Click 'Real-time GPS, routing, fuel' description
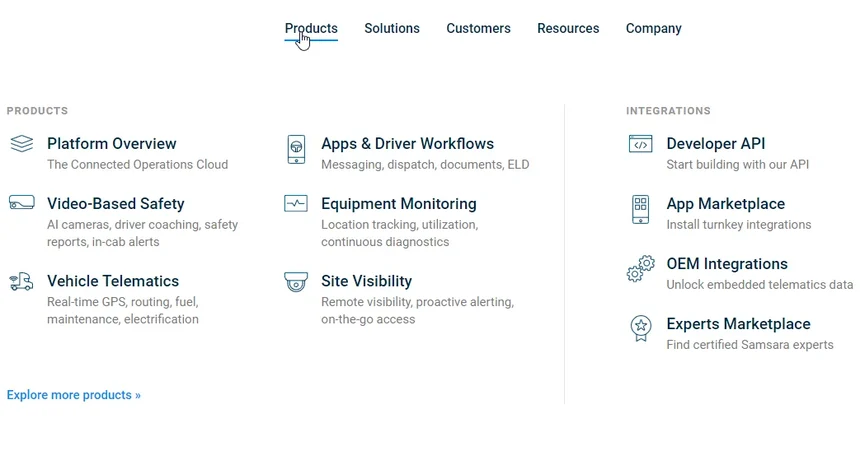This screenshot has height=460, width=860. coord(123,310)
